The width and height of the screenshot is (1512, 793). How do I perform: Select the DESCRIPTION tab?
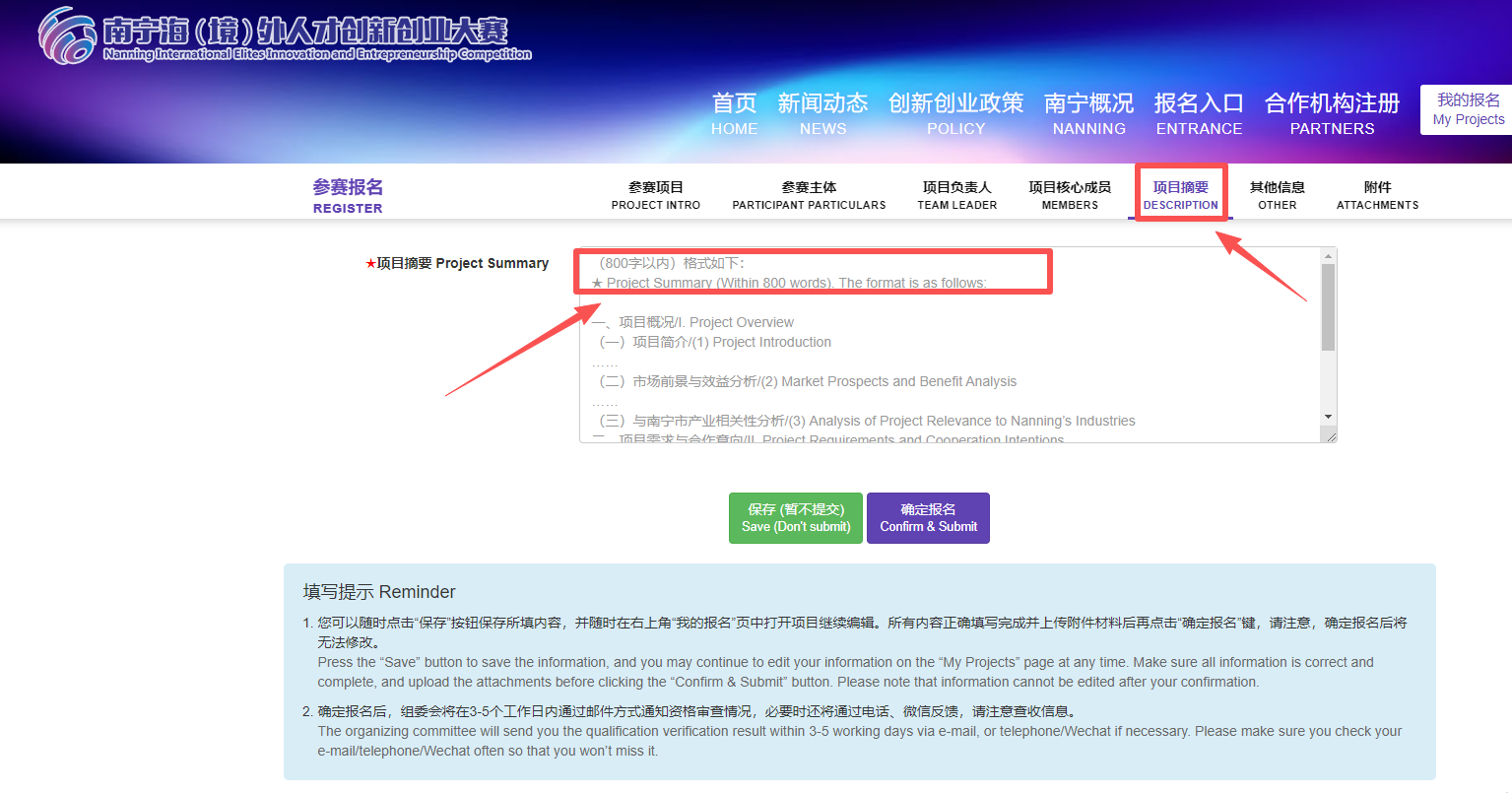pyautogui.click(x=1181, y=195)
